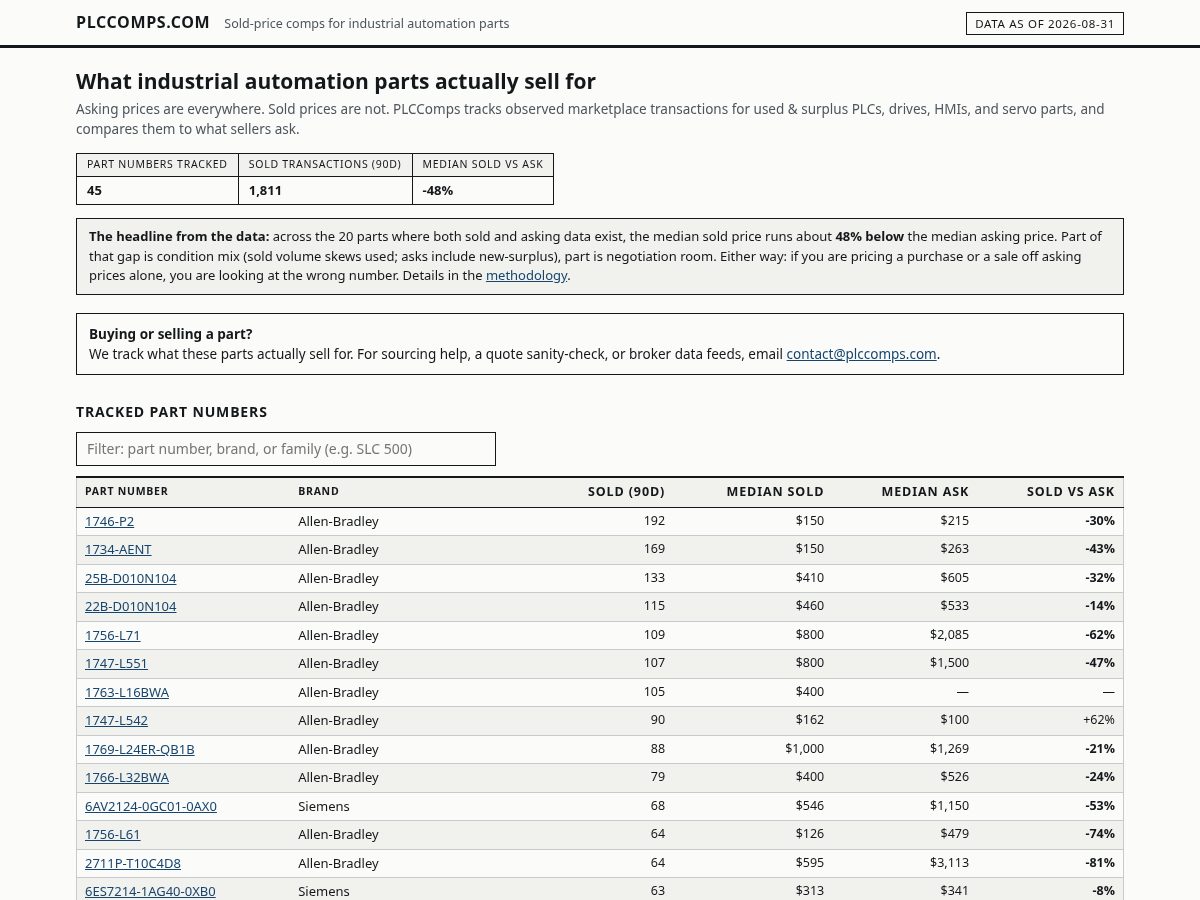Open the methodology link
This screenshot has height=900, width=1200.
coord(526,275)
